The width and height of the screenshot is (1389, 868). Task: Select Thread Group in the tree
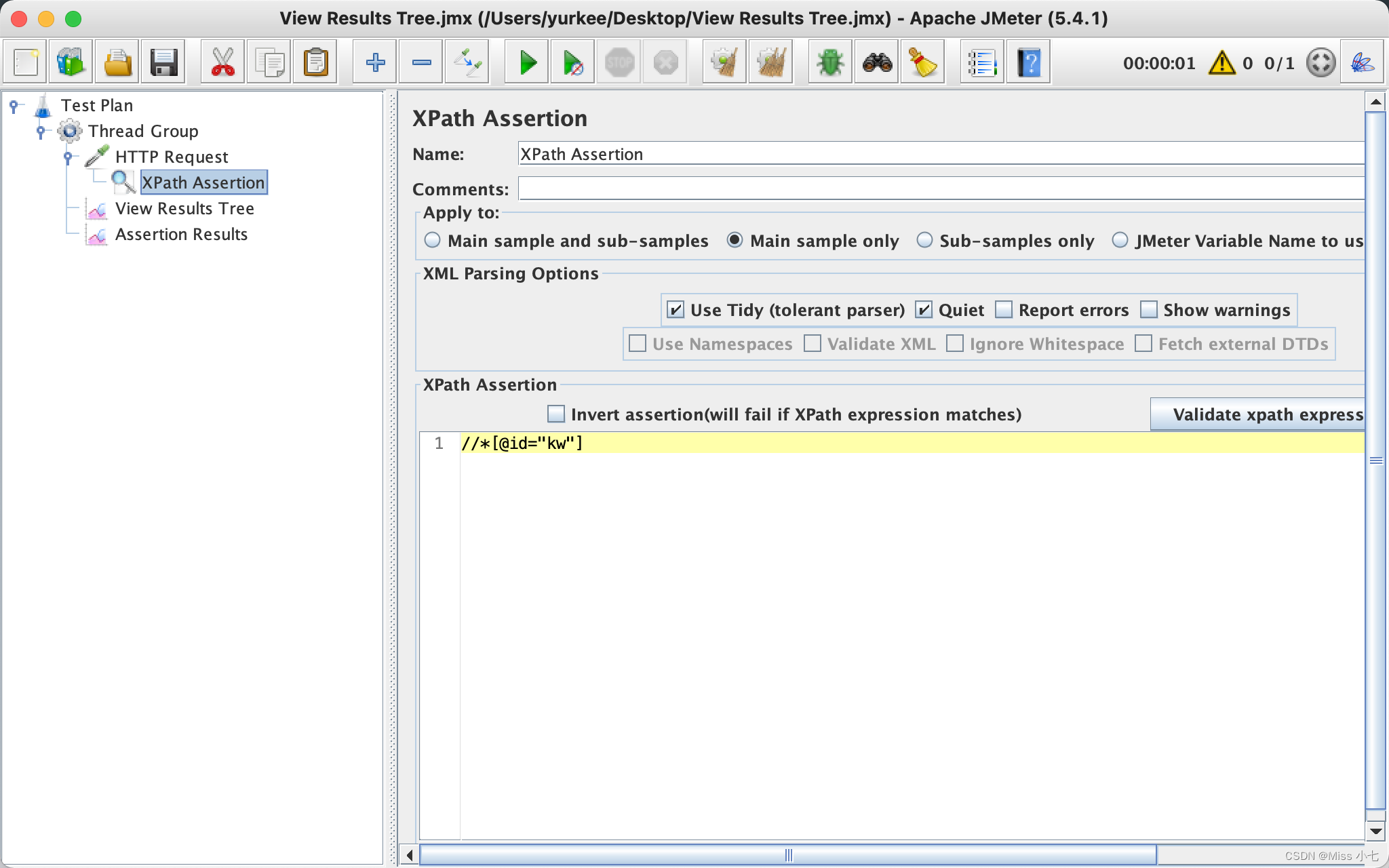(143, 131)
